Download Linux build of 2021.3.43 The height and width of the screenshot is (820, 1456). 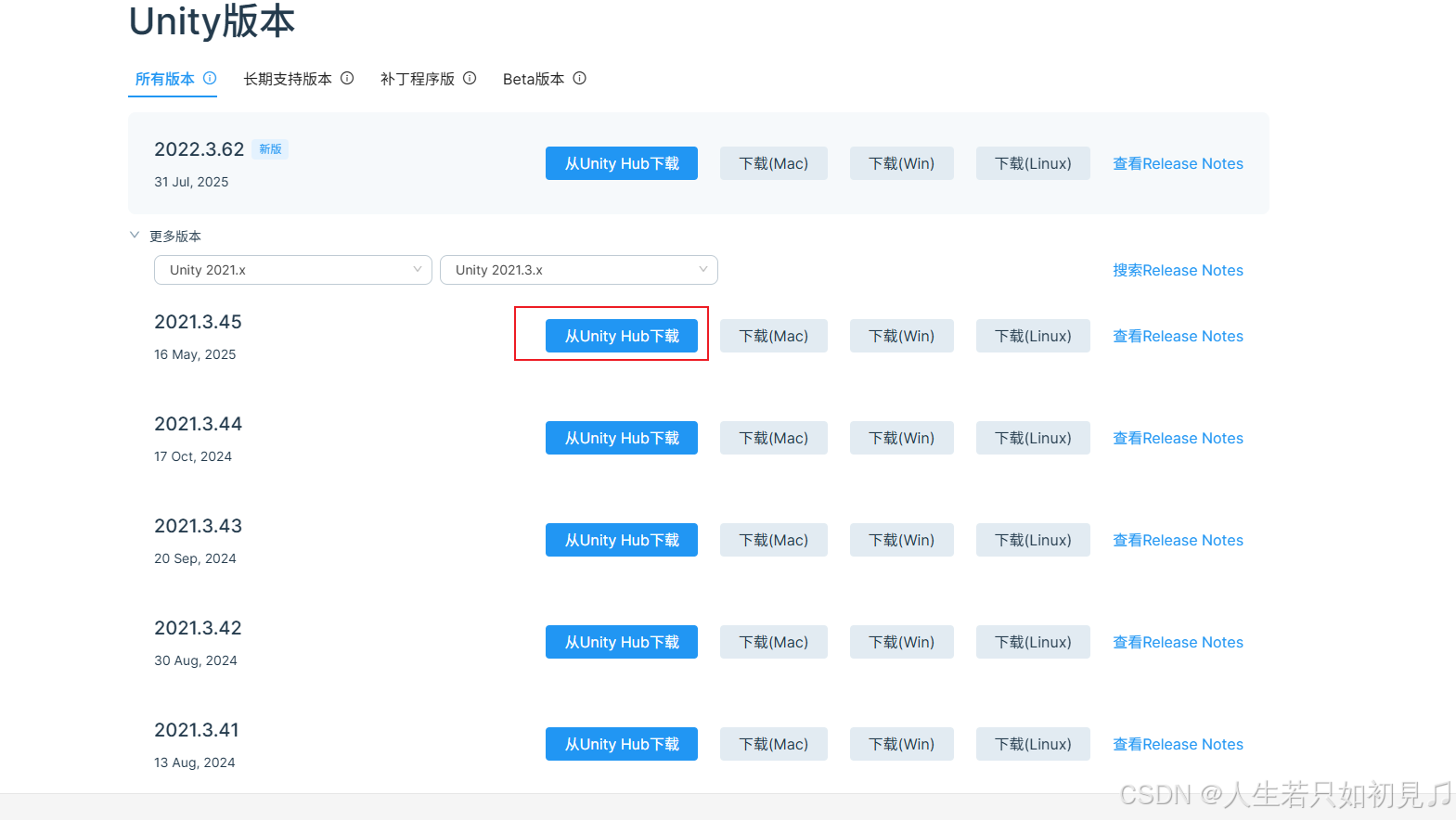coord(1033,540)
